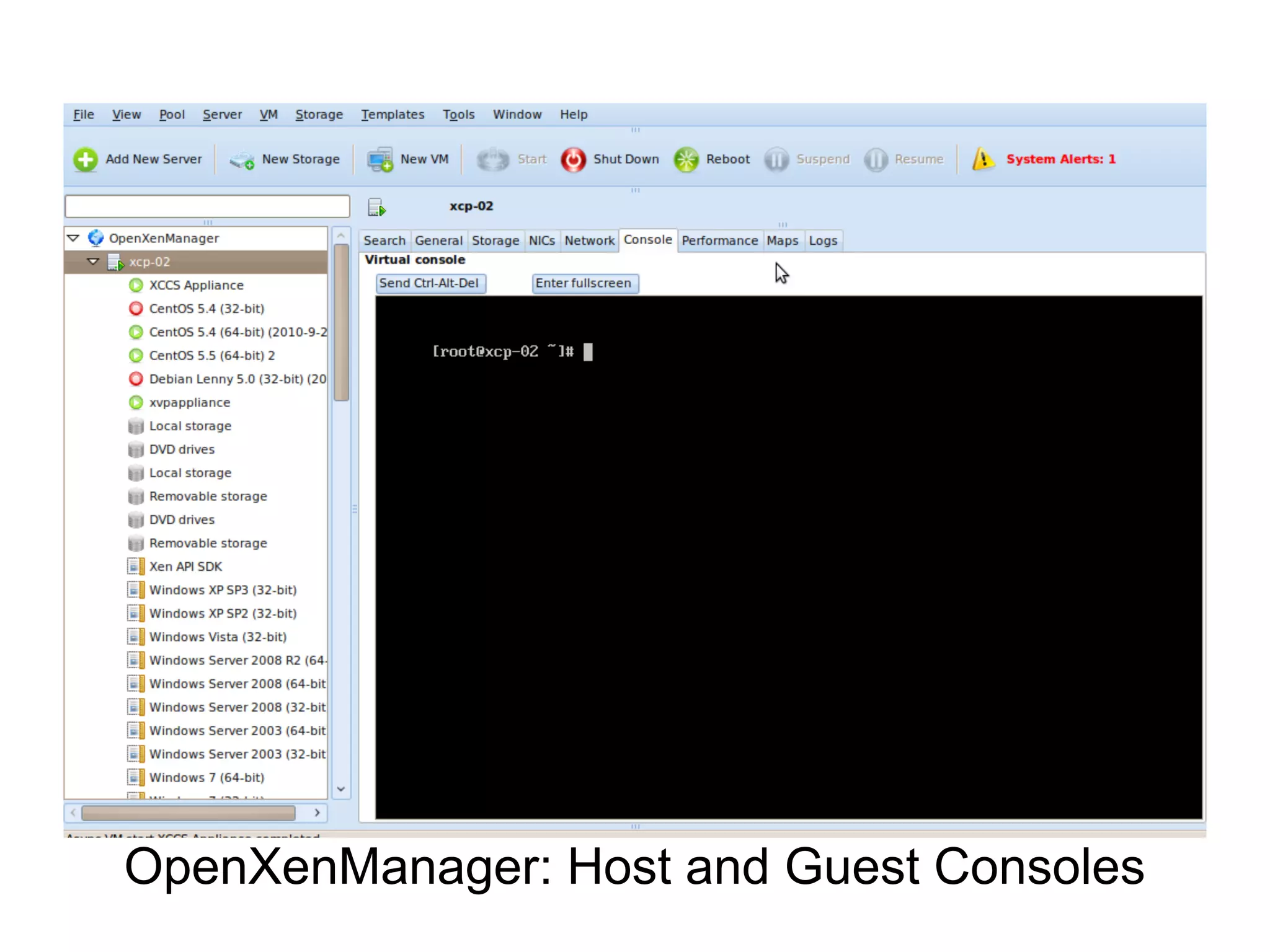
Task: Click the Add New Server plus icon
Action: click(x=86, y=159)
